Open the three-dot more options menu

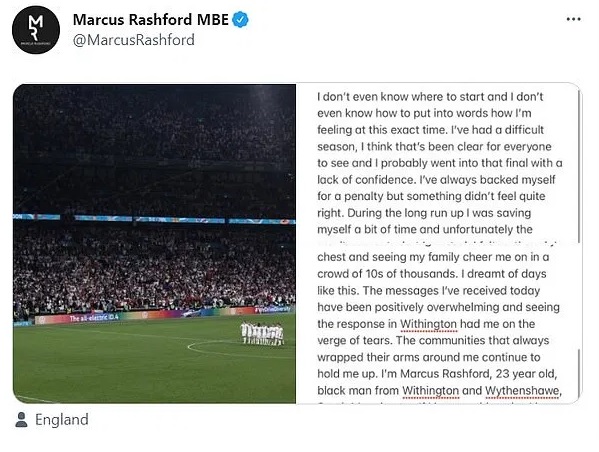573,19
